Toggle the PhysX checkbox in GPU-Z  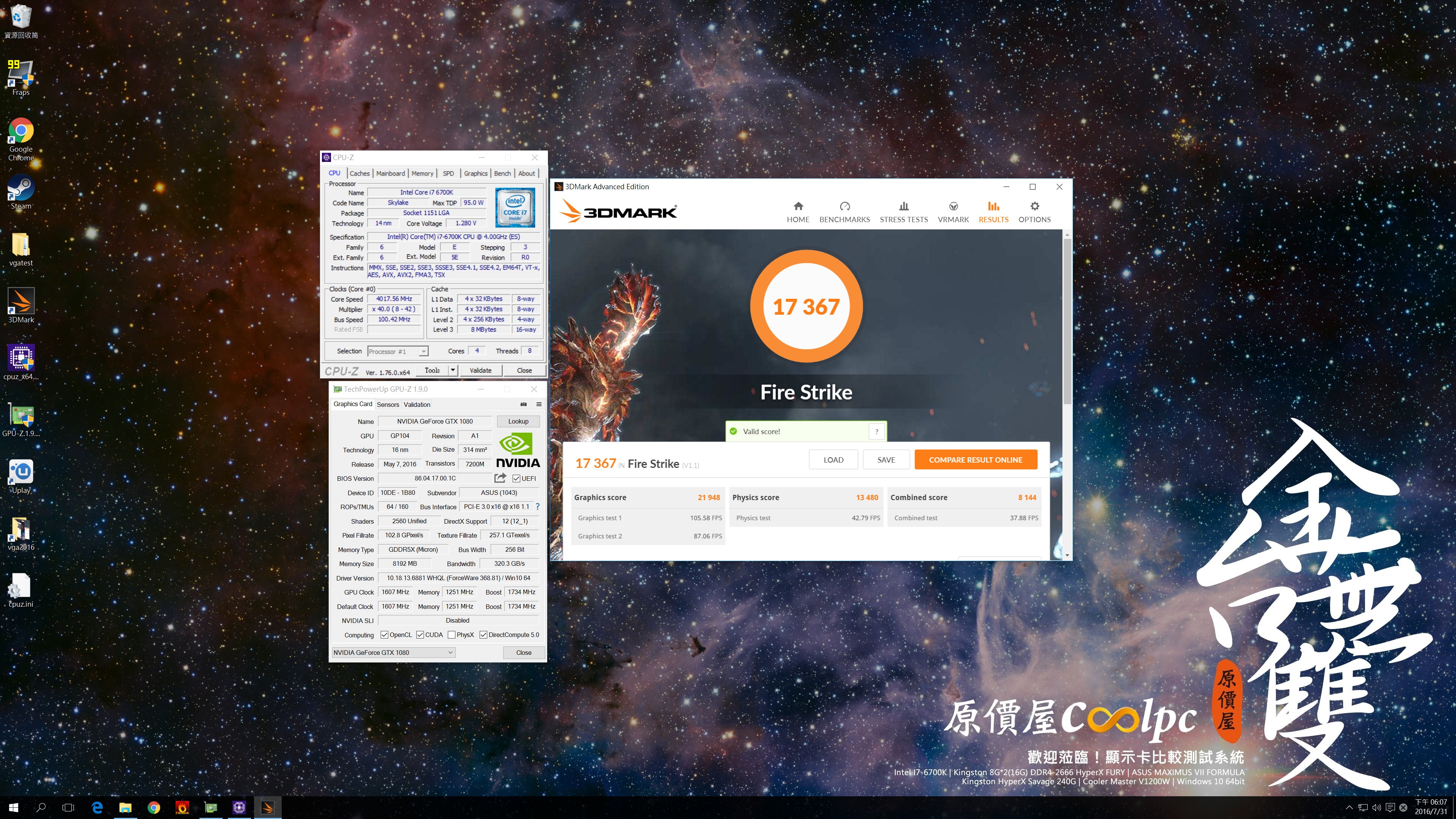pos(451,635)
